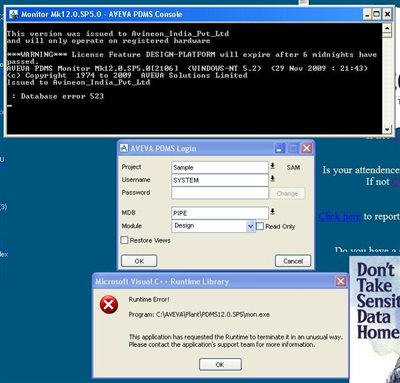Click OK in the PDMS Login dialog
Image resolution: width=400 pixels, height=383 pixels.
(139, 261)
